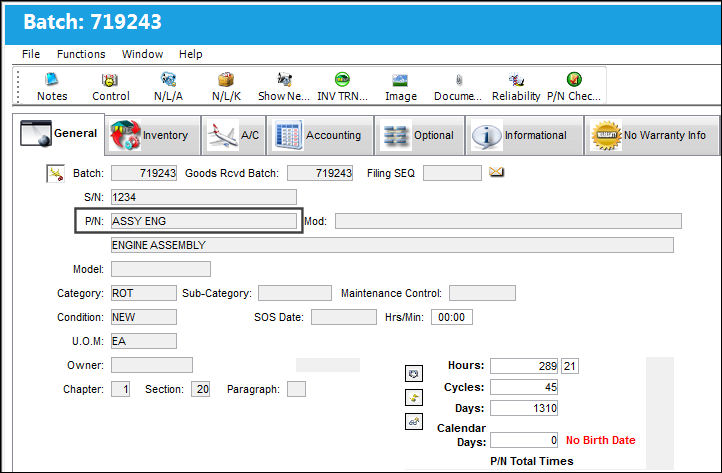
Task: Switch to the A/C tab
Action: (234, 135)
